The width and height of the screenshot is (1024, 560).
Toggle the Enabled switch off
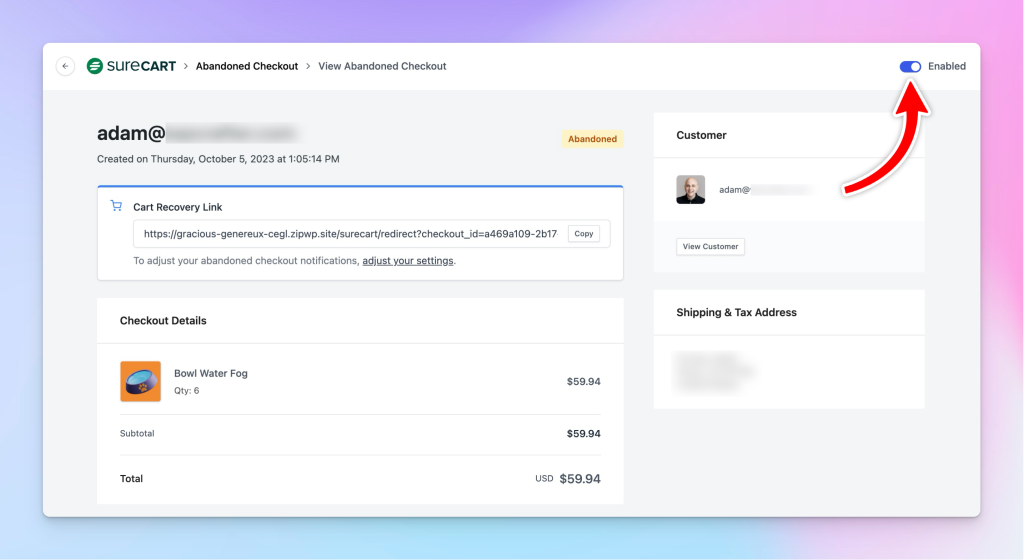click(x=910, y=67)
